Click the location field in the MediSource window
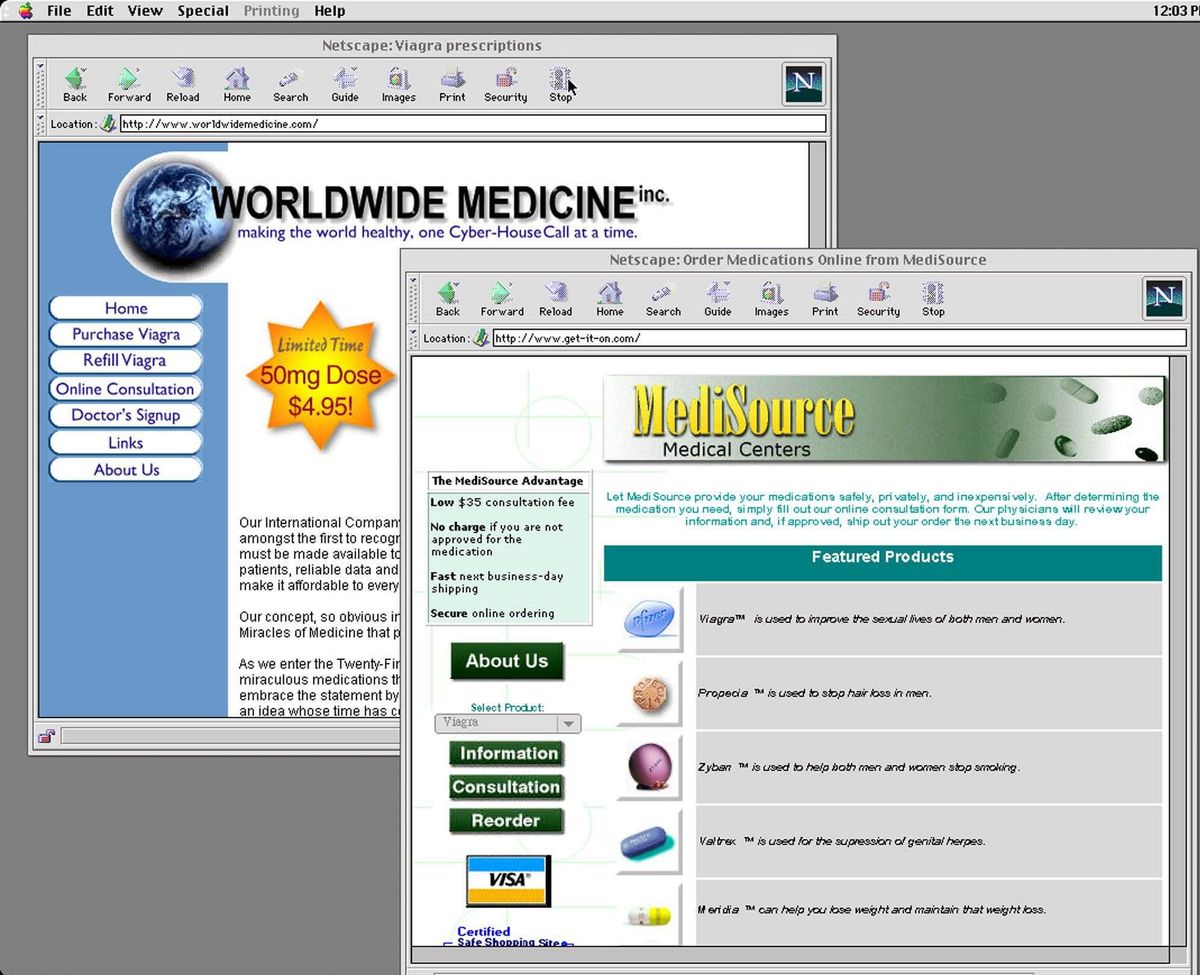1200x975 pixels. [x=840, y=338]
